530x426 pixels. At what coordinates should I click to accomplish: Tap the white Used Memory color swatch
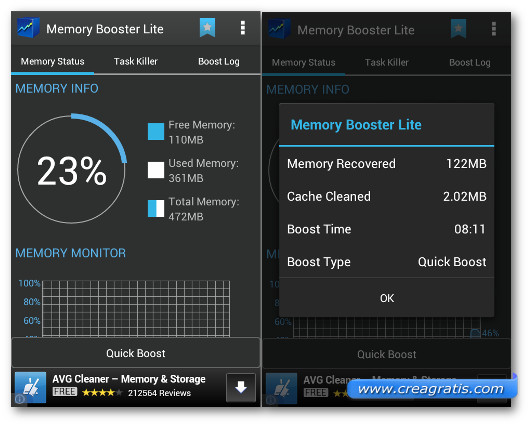pos(156,170)
